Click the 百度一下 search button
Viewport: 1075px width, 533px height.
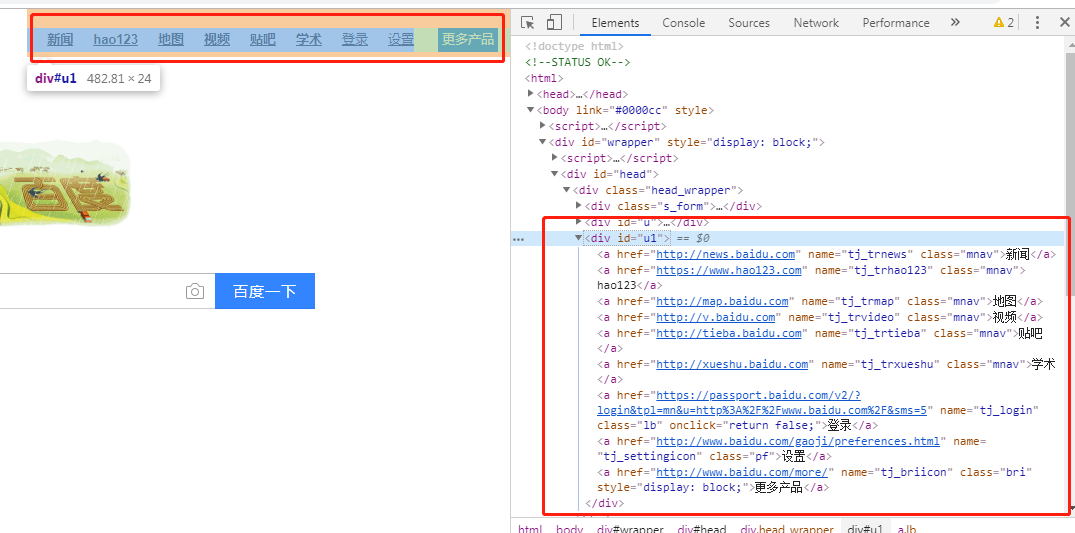(265, 292)
